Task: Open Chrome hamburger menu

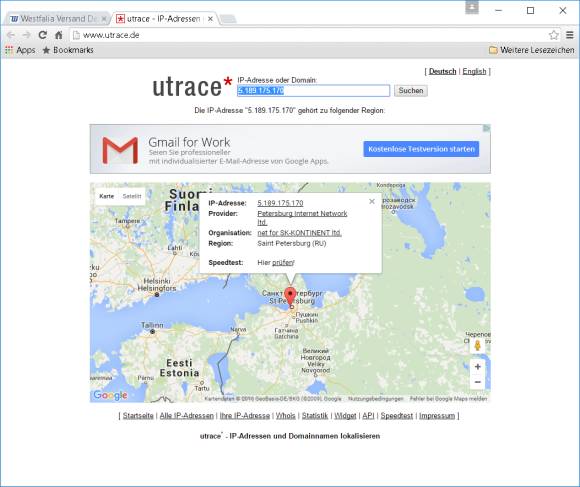Action: (x=570, y=35)
